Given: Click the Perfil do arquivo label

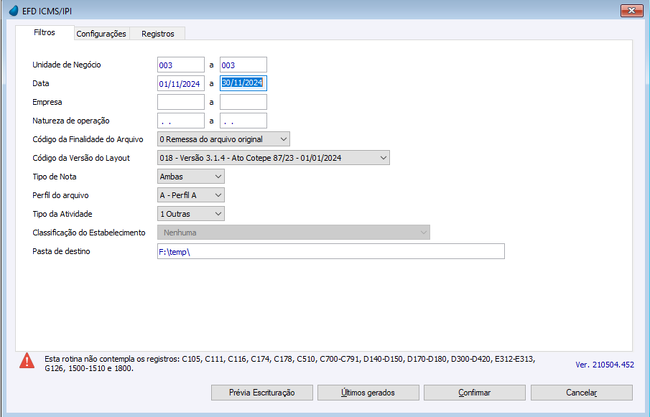Looking at the screenshot, I should 61,195.
